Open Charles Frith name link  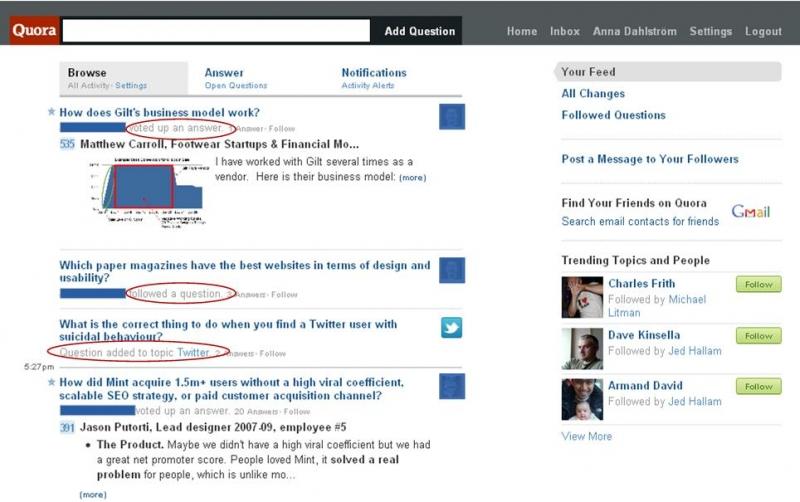pyautogui.click(x=641, y=283)
